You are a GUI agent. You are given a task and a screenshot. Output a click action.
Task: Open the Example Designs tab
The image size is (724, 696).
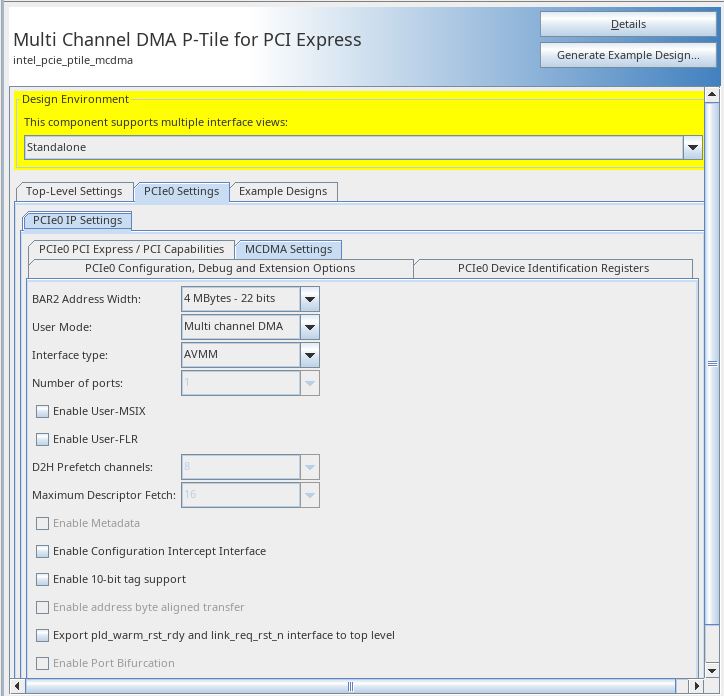pos(284,191)
